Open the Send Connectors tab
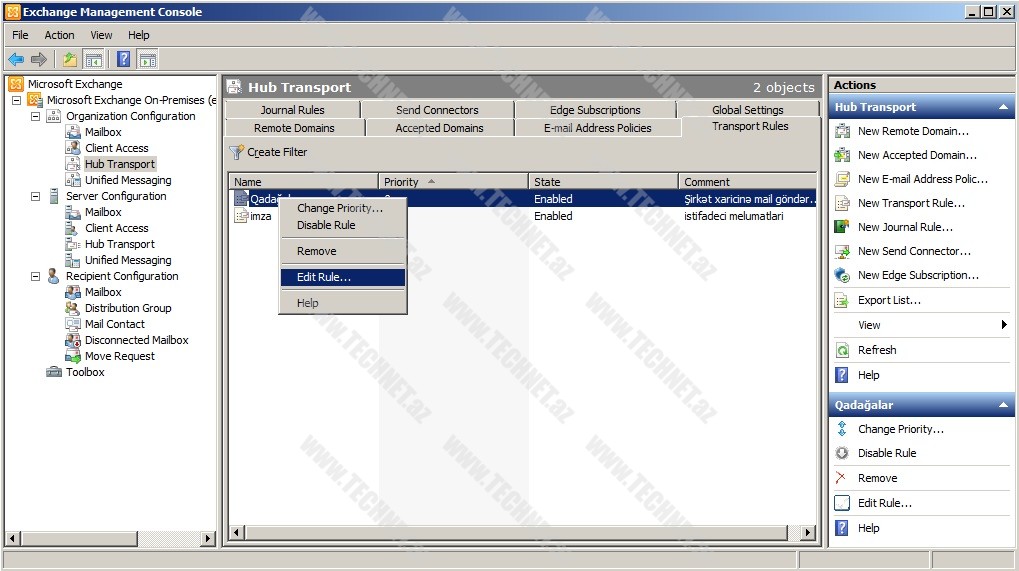This screenshot has height=571, width=1019. pyautogui.click(x=437, y=110)
